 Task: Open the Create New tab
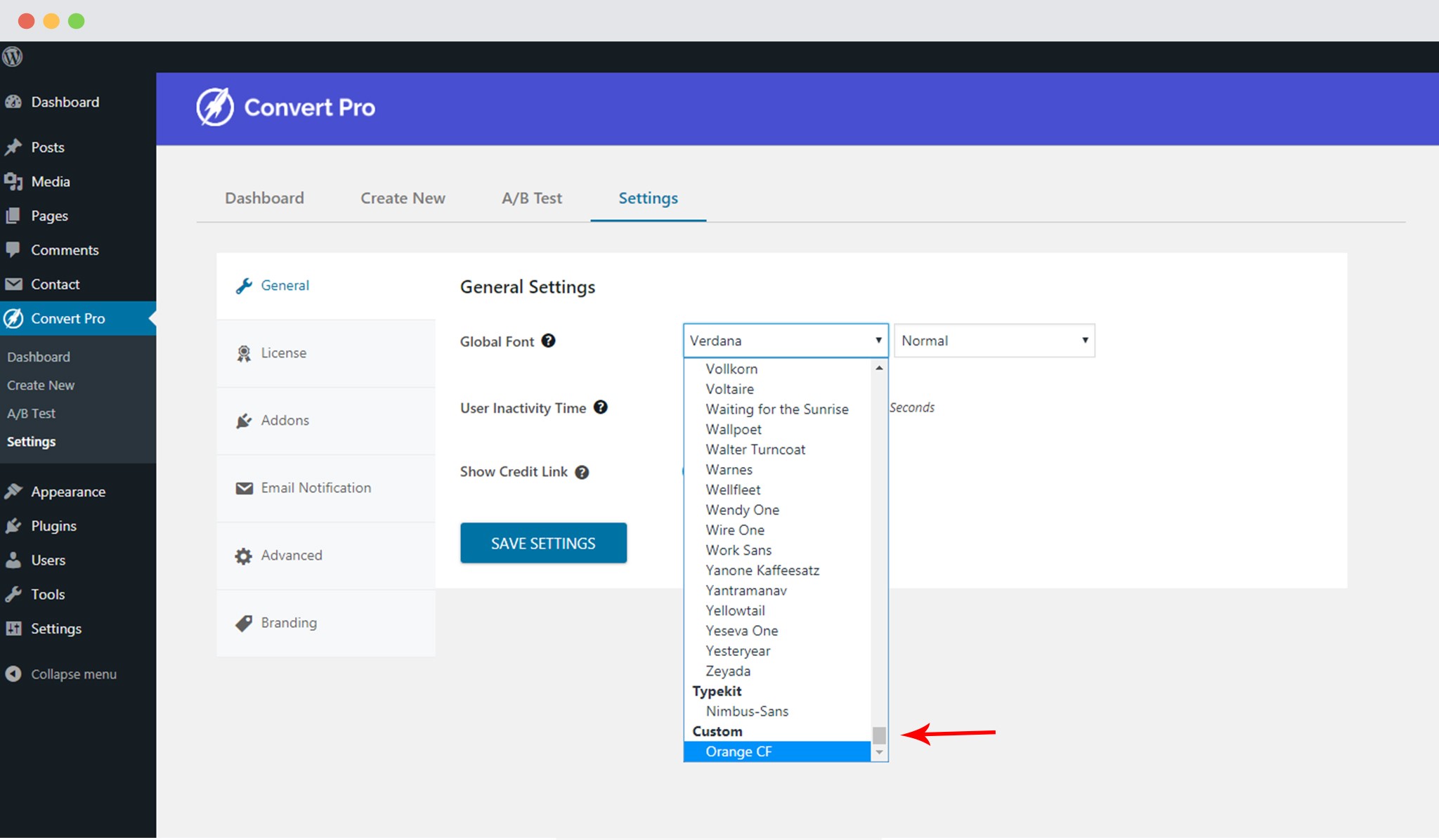coord(402,198)
